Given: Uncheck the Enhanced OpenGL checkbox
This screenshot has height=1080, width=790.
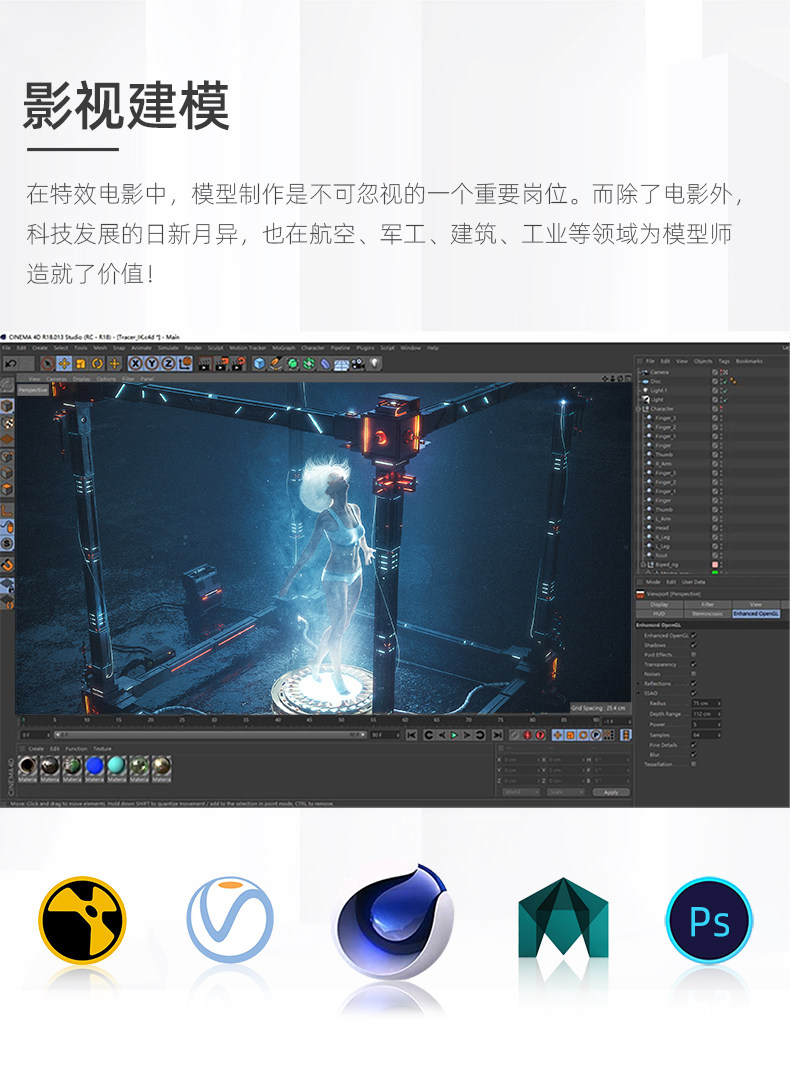Looking at the screenshot, I should click(694, 635).
